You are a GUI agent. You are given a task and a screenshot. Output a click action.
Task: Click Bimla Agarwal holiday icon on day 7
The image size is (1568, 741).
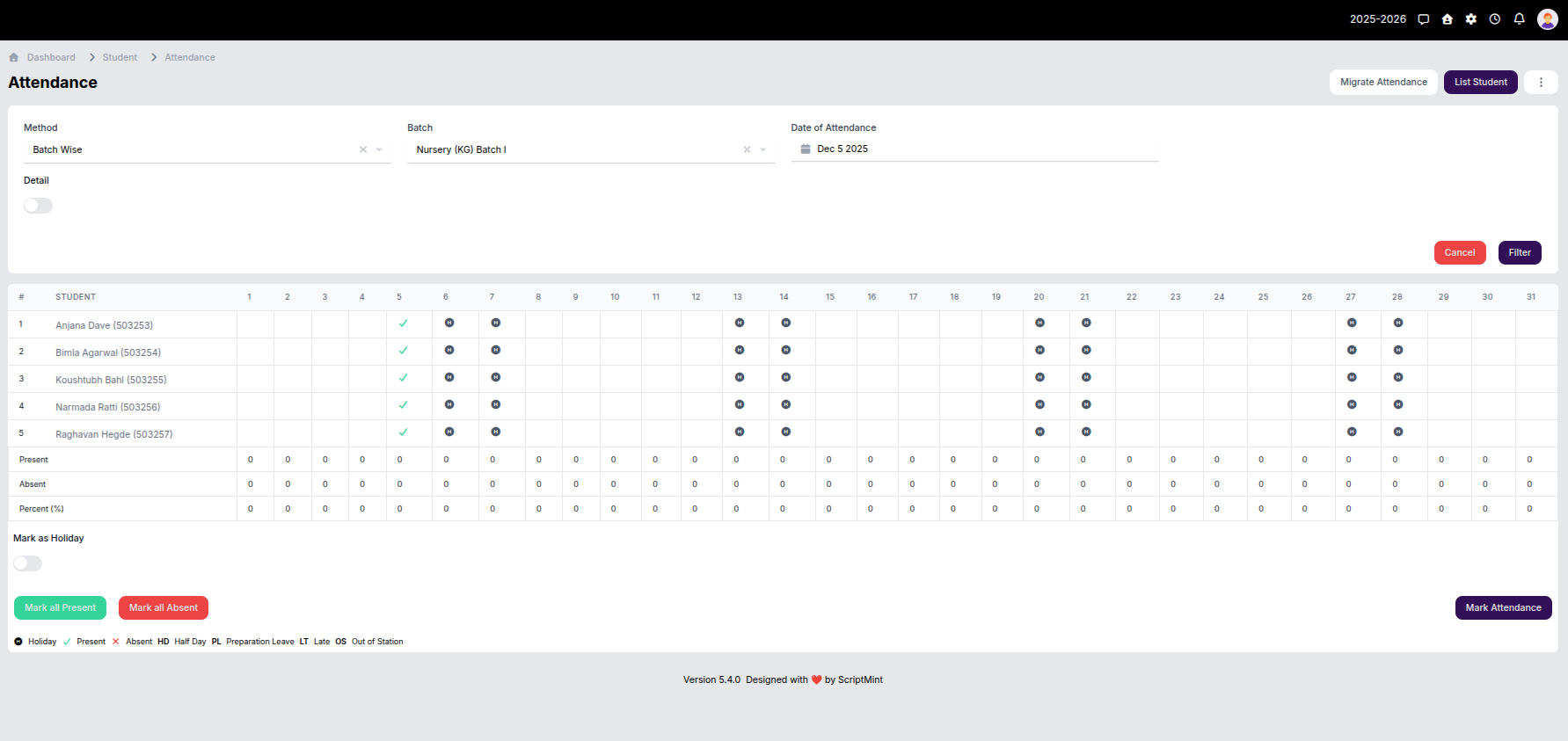[496, 350]
